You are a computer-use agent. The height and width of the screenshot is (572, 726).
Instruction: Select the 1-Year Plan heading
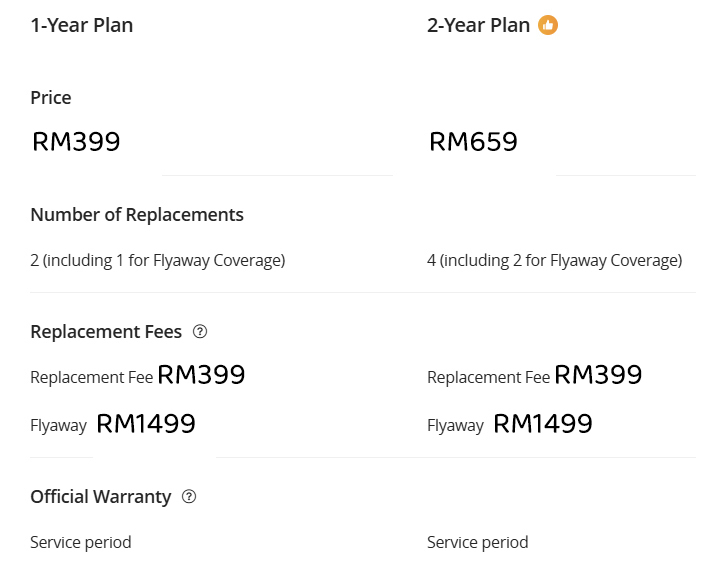click(82, 25)
